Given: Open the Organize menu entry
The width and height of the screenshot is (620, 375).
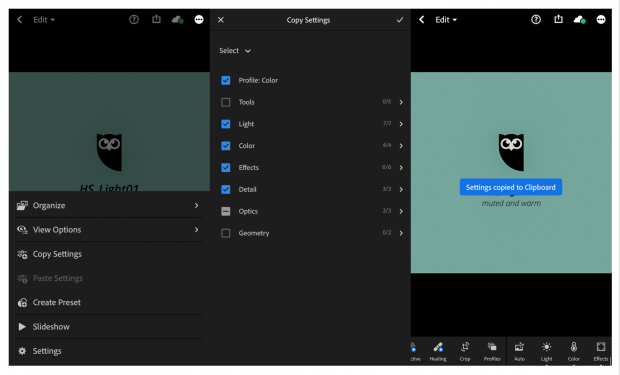Looking at the screenshot, I should coord(109,205).
